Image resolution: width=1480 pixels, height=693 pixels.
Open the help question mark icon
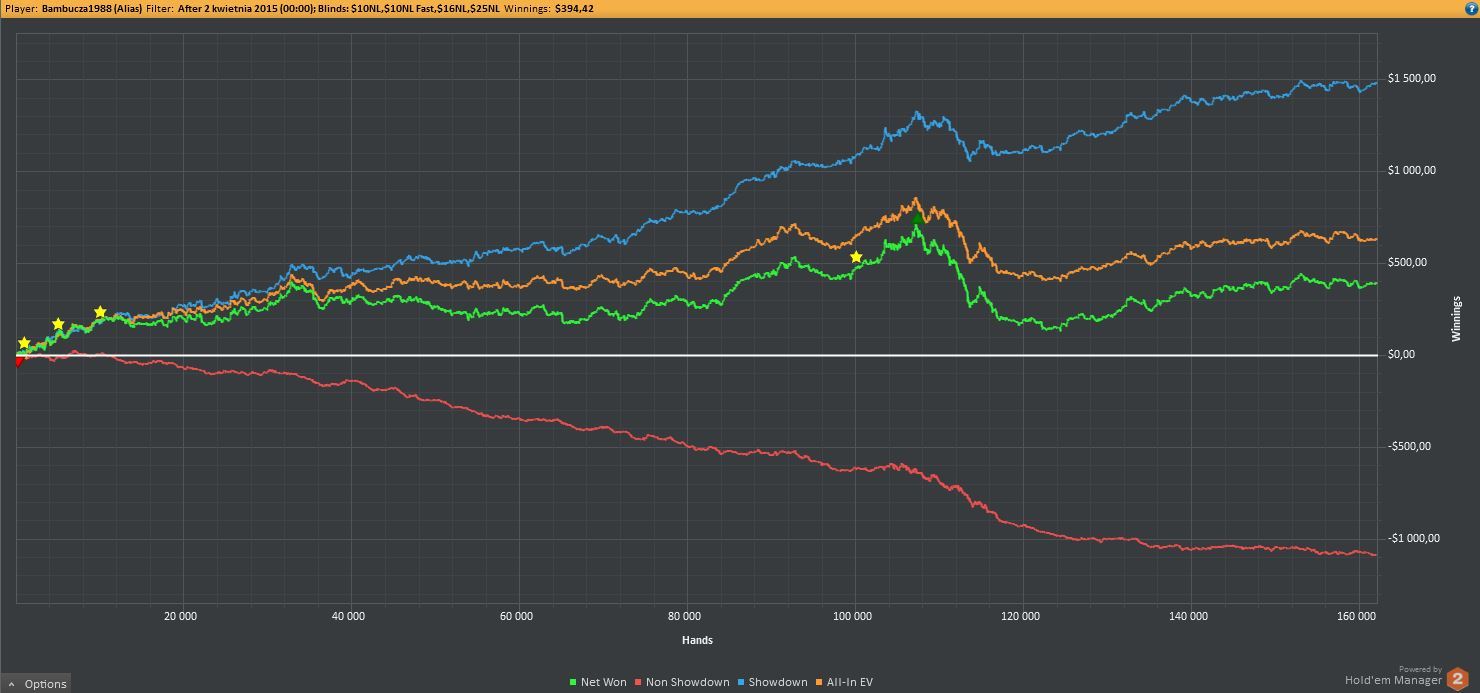pos(1470,7)
